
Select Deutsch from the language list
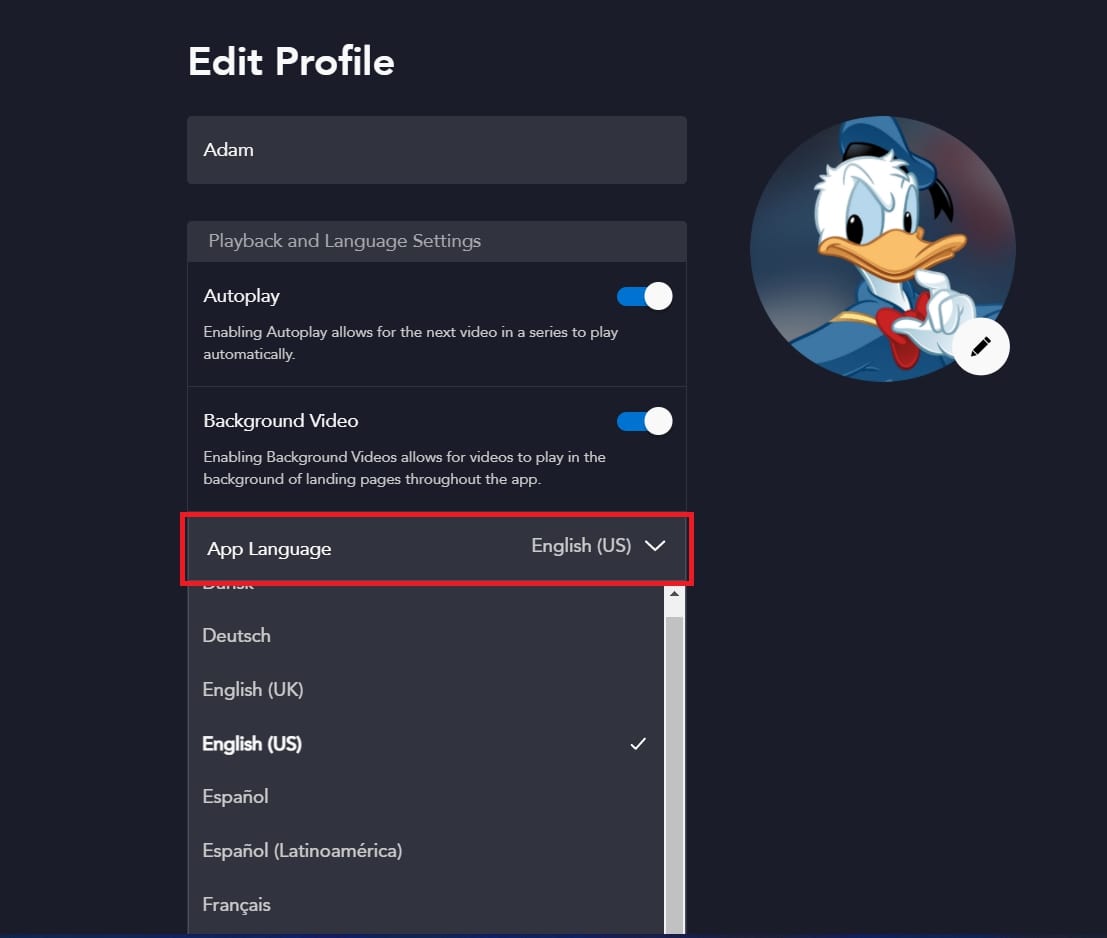[x=237, y=636]
